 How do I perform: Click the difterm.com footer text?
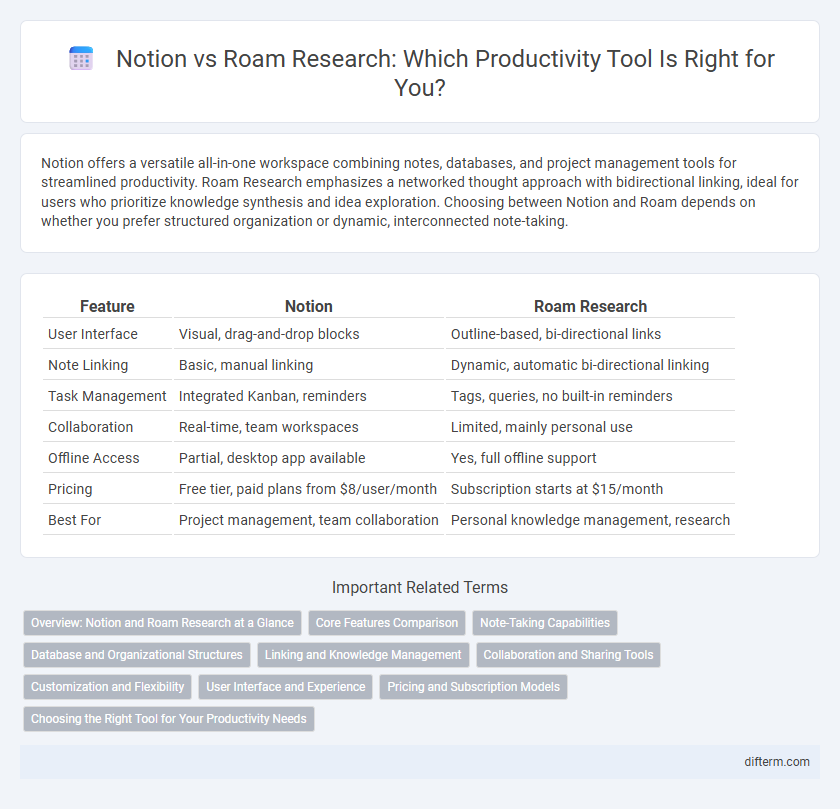coord(777,762)
